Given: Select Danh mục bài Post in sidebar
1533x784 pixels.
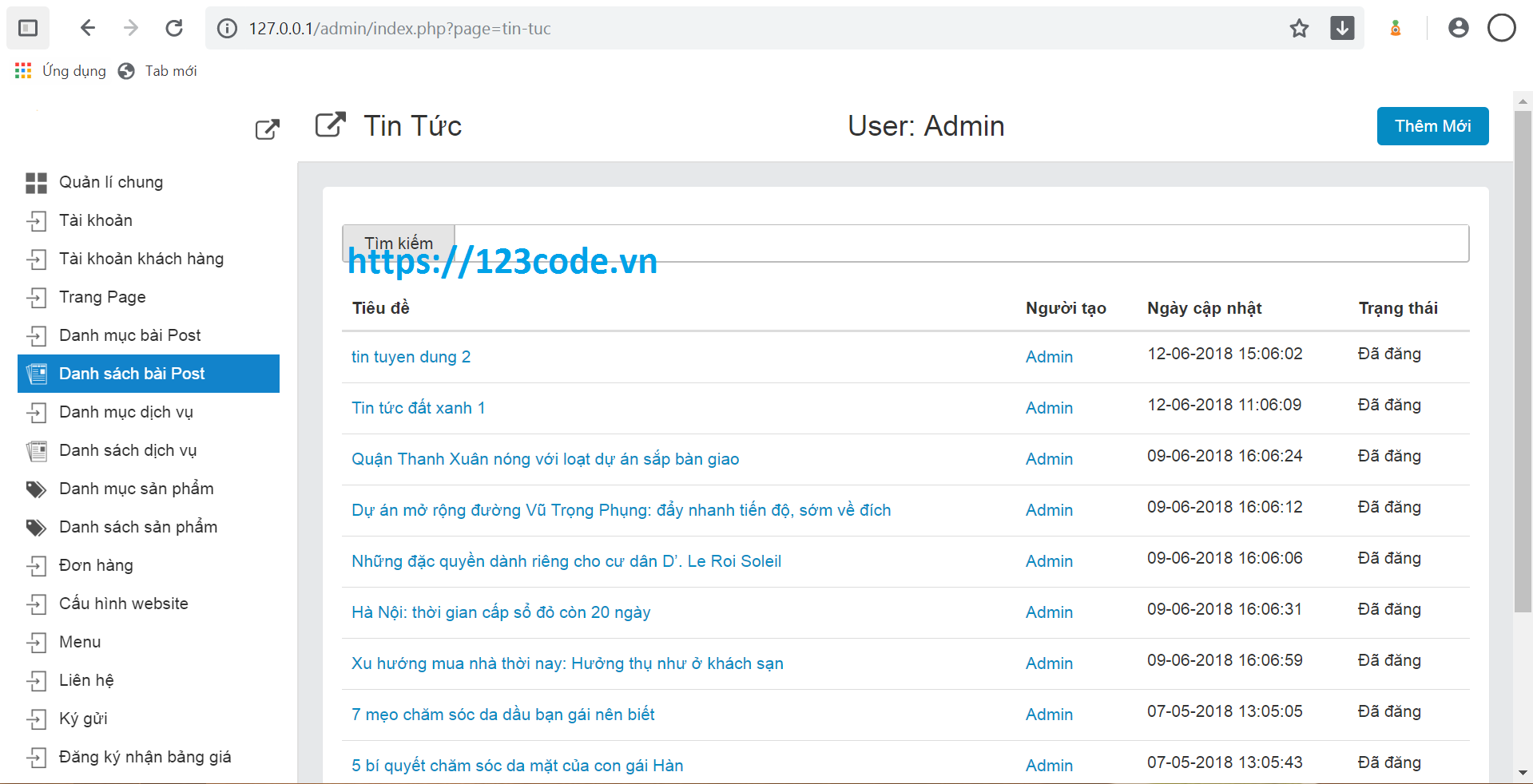Looking at the screenshot, I should pyautogui.click(x=130, y=335).
